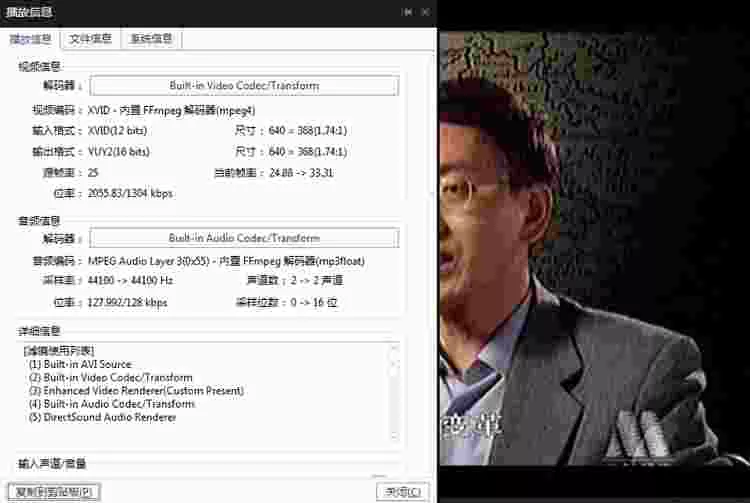Image resolution: width=750 pixels, height=503 pixels.
Task: Select "(1) Built-in AVI Source" in the filter list
Action: click(x=80, y=365)
